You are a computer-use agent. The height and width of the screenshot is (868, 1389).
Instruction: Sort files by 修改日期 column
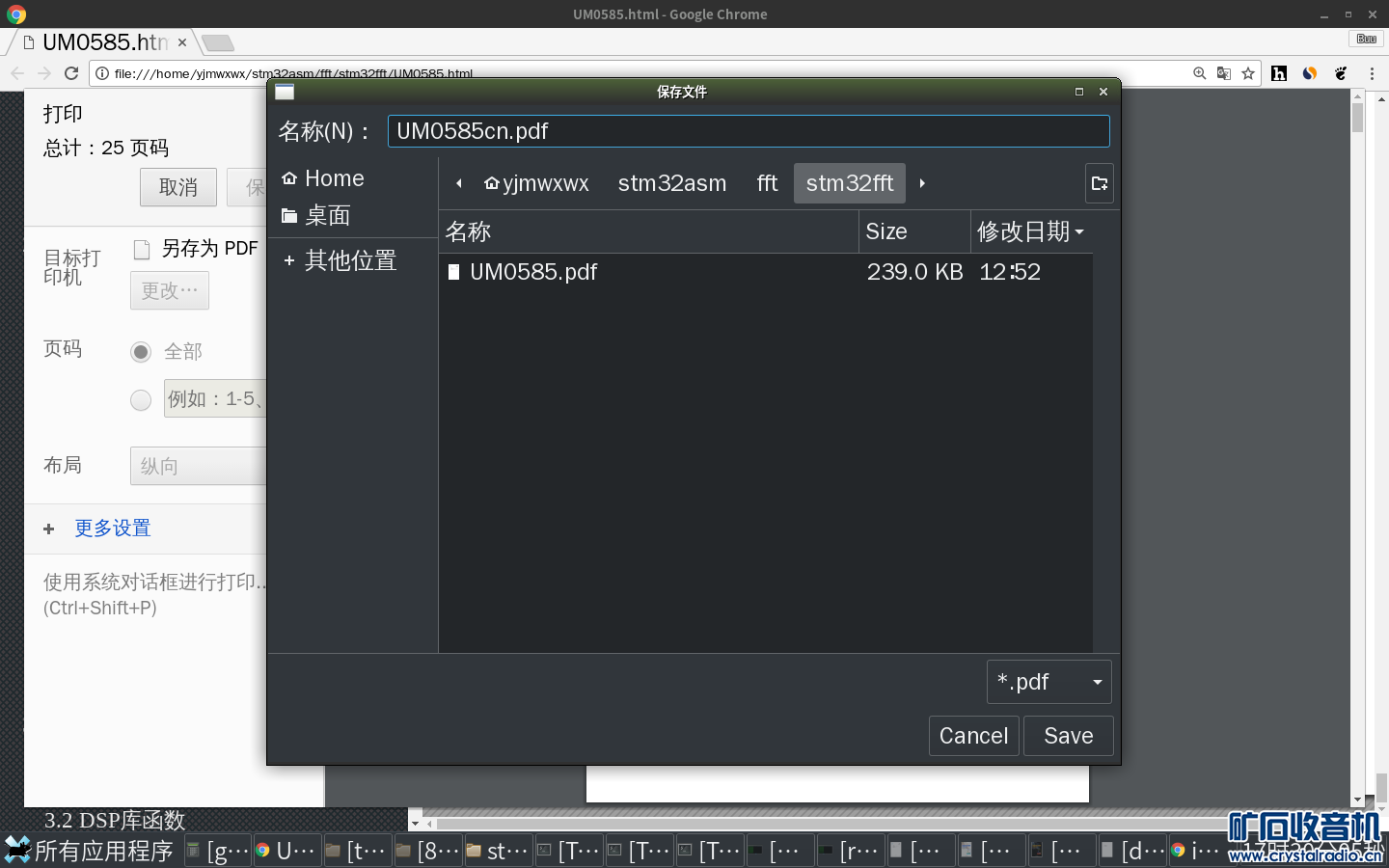pos(1031,231)
